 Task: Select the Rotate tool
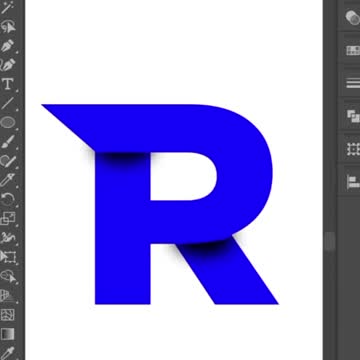click(7, 199)
